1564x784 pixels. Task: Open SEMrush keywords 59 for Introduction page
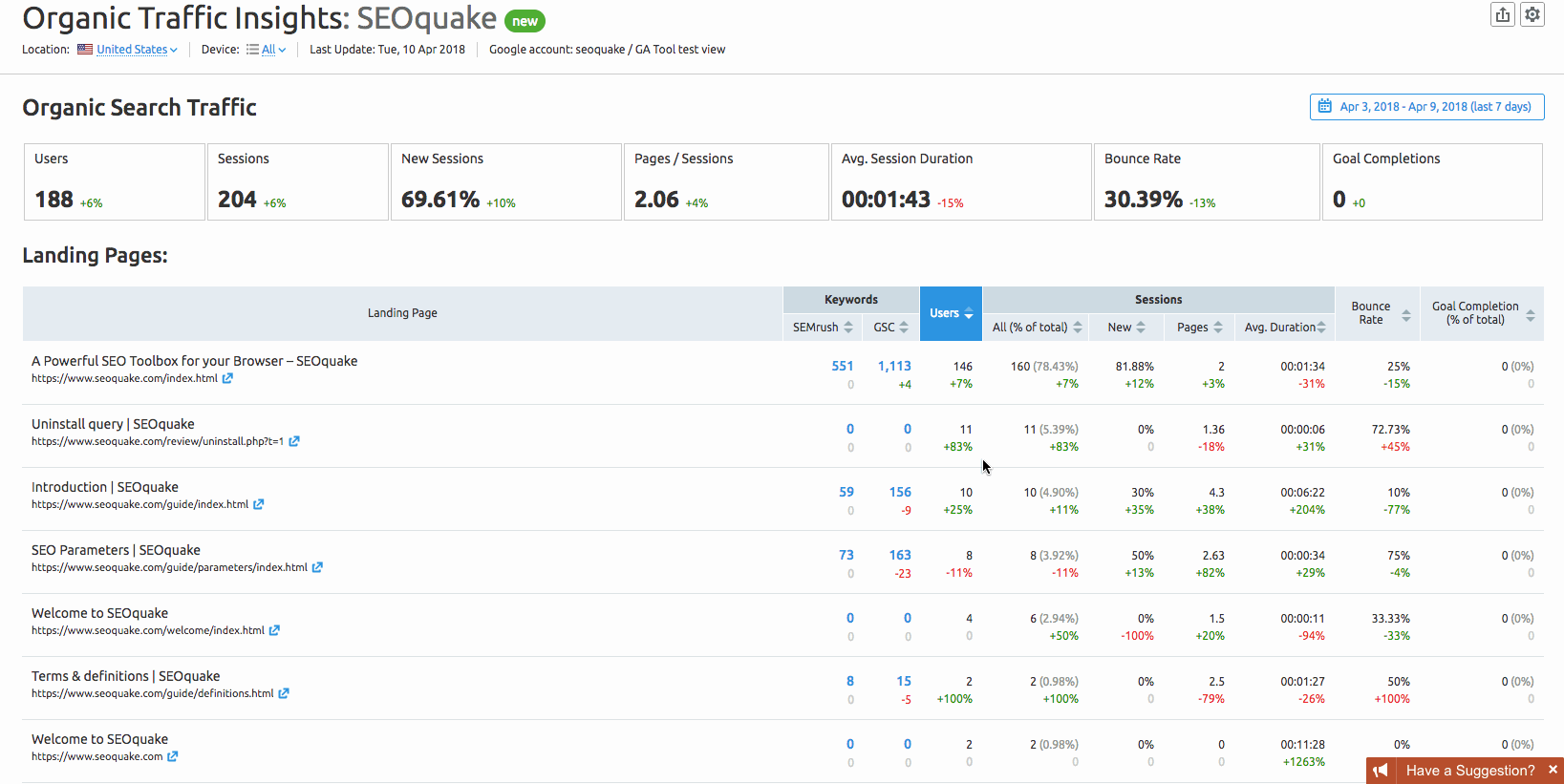point(846,492)
